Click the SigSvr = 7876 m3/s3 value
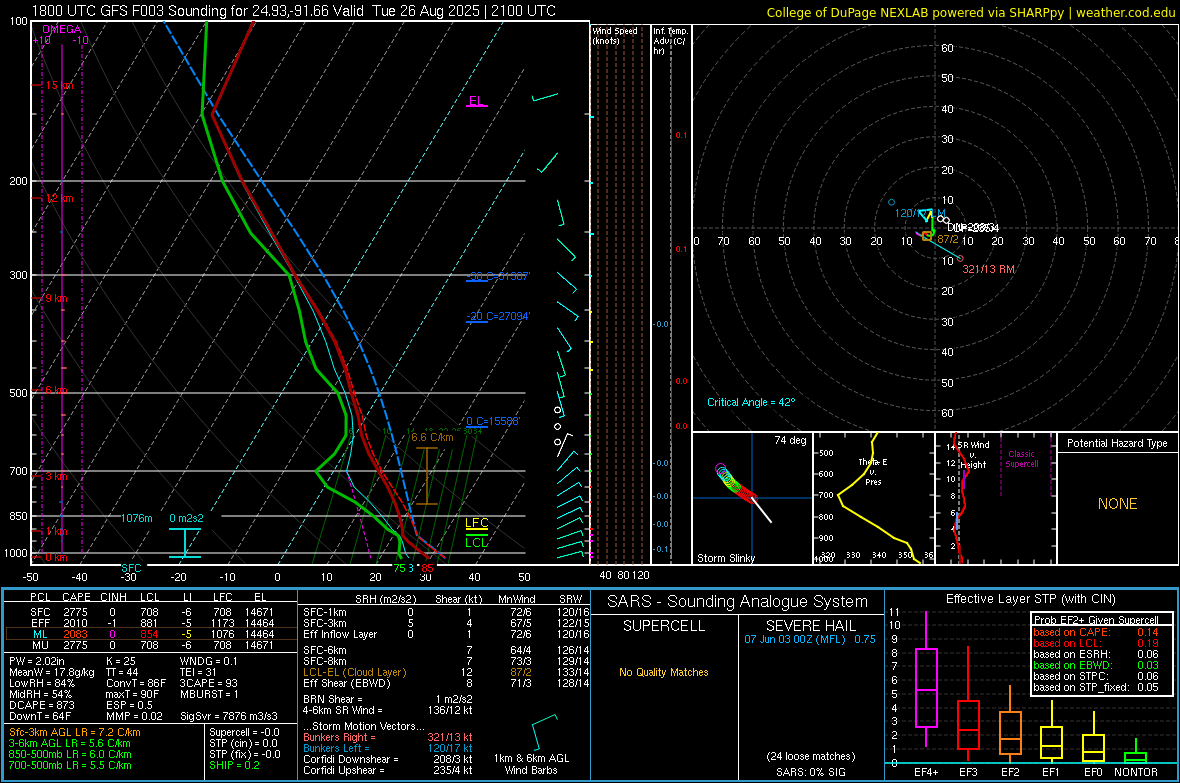This screenshot has width=1180, height=783. point(229,716)
